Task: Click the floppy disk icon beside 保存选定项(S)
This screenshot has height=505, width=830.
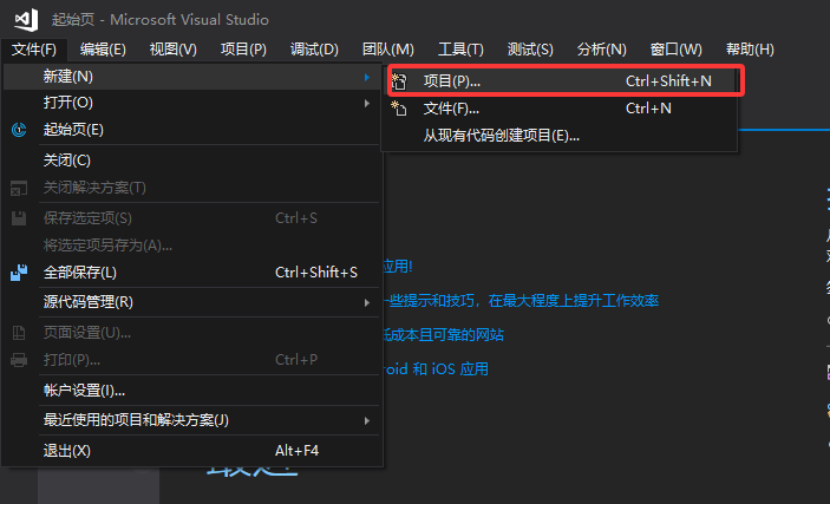Action: 19,218
